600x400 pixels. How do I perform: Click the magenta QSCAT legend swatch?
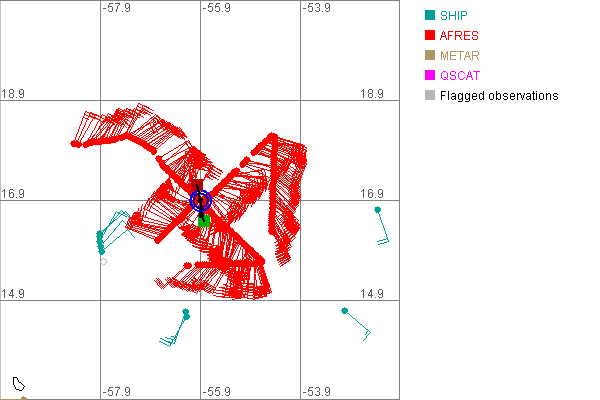pyautogui.click(x=430, y=76)
